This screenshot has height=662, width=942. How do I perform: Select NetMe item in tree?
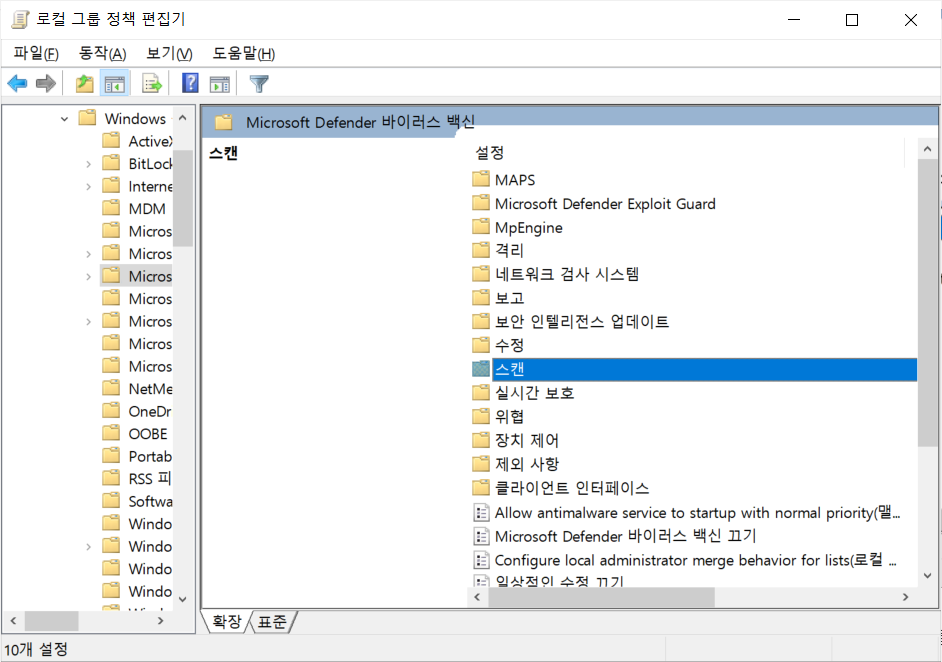[x=150, y=389]
